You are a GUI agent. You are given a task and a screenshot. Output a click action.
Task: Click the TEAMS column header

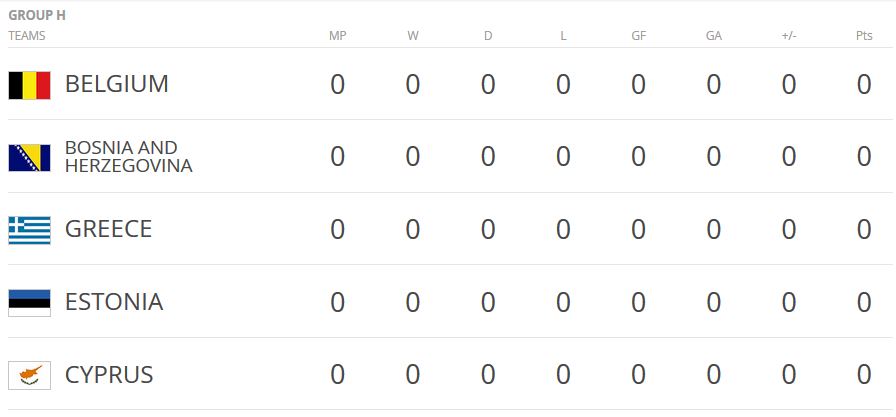tap(27, 36)
